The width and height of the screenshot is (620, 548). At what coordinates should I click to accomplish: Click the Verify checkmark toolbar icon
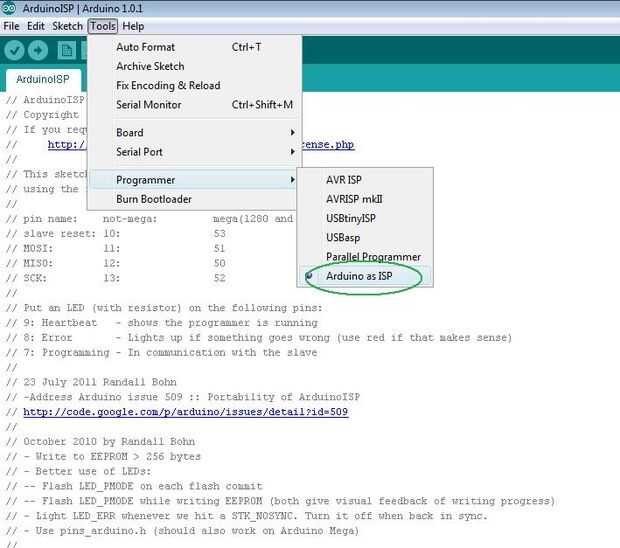[15, 51]
